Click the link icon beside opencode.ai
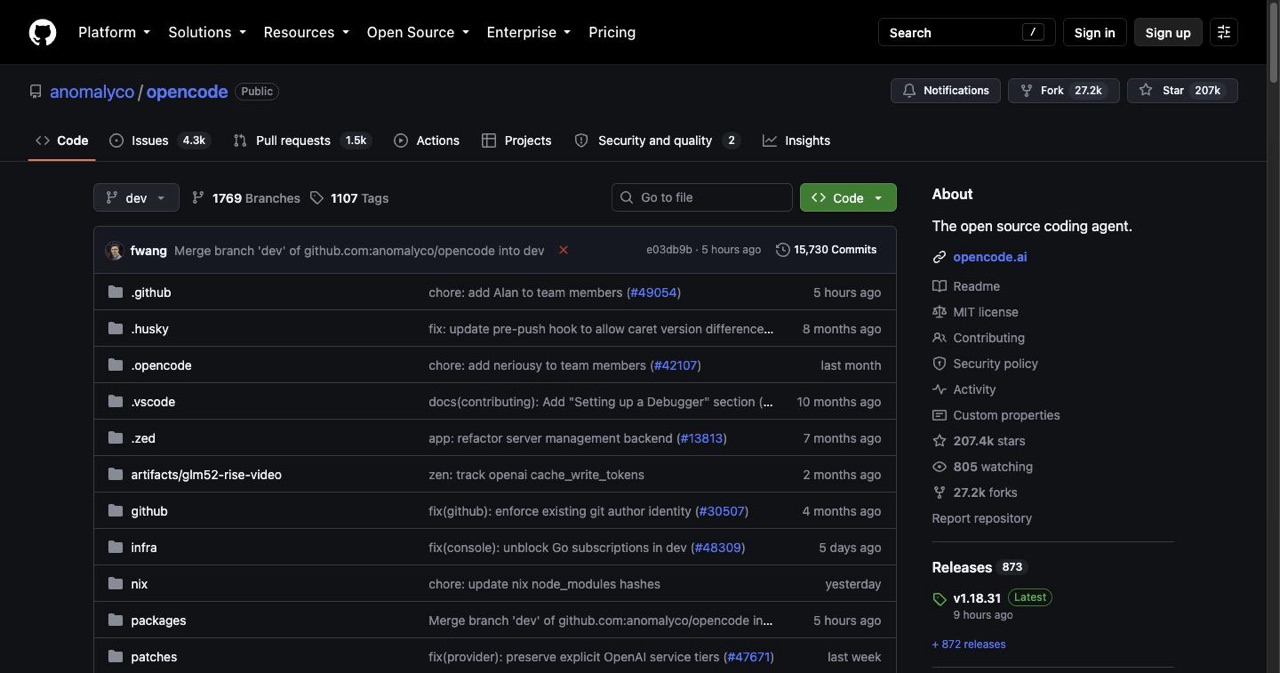1280x673 pixels. click(x=939, y=257)
